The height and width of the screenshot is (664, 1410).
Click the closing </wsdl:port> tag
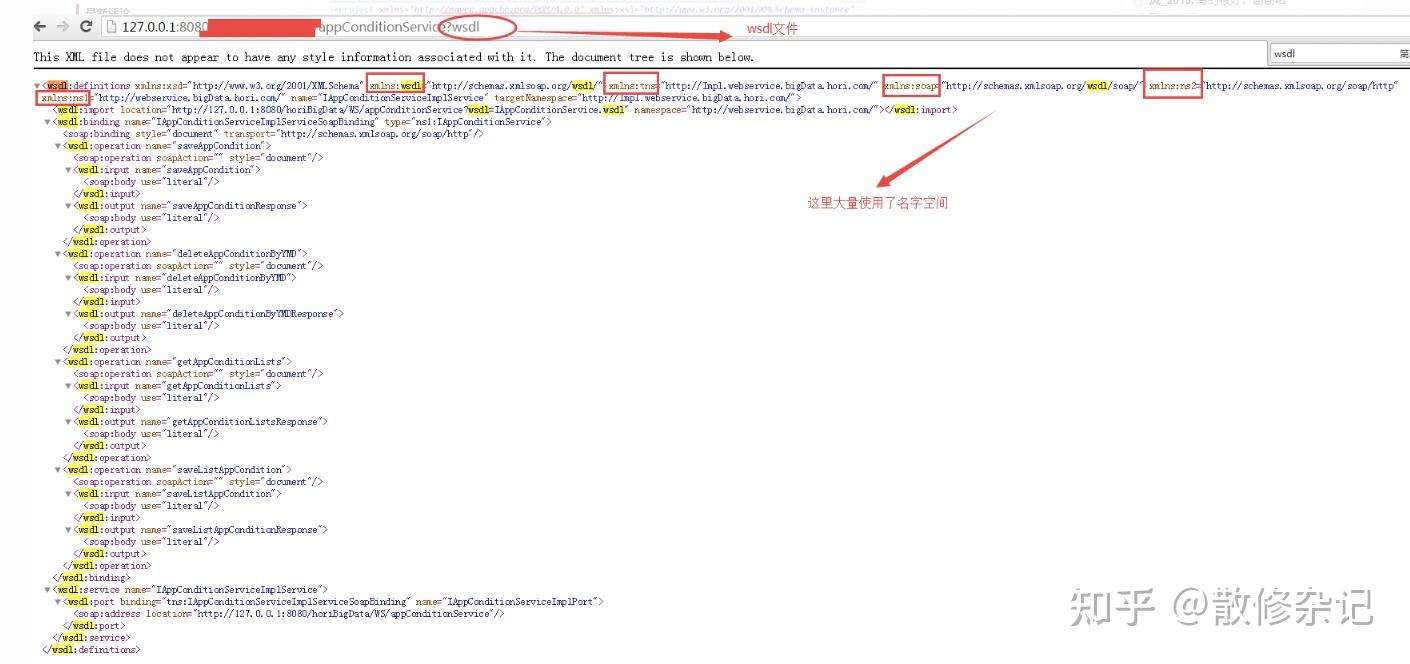point(92,626)
